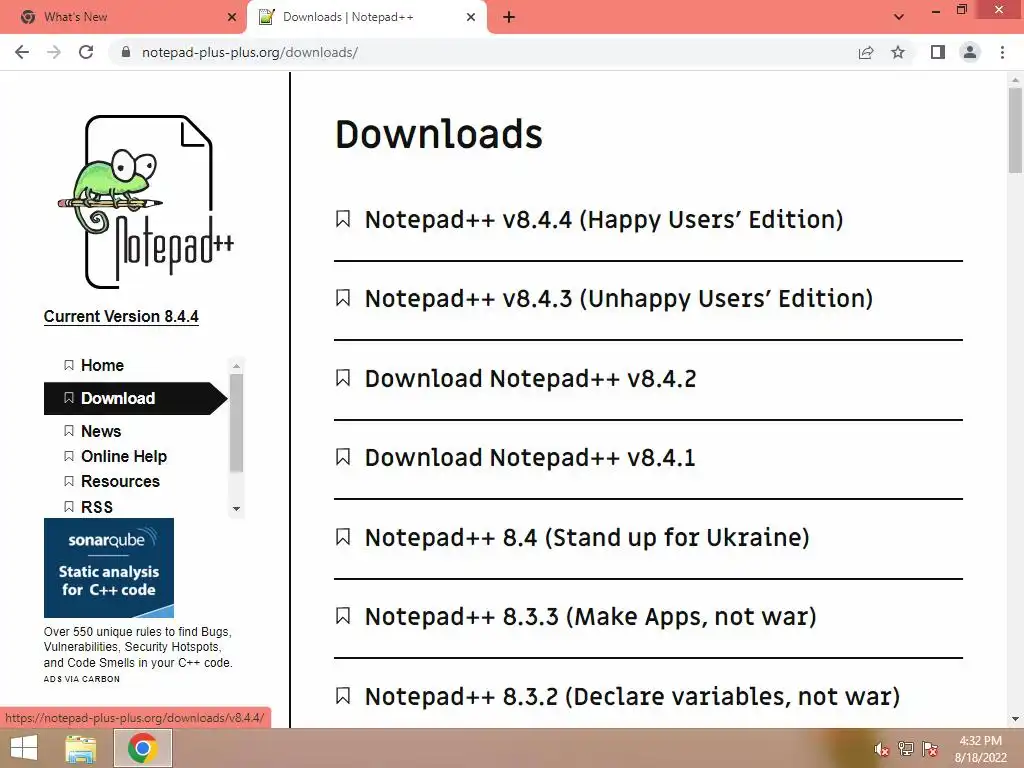
Task: Open the Chrome side panel icon
Action: click(x=938, y=52)
